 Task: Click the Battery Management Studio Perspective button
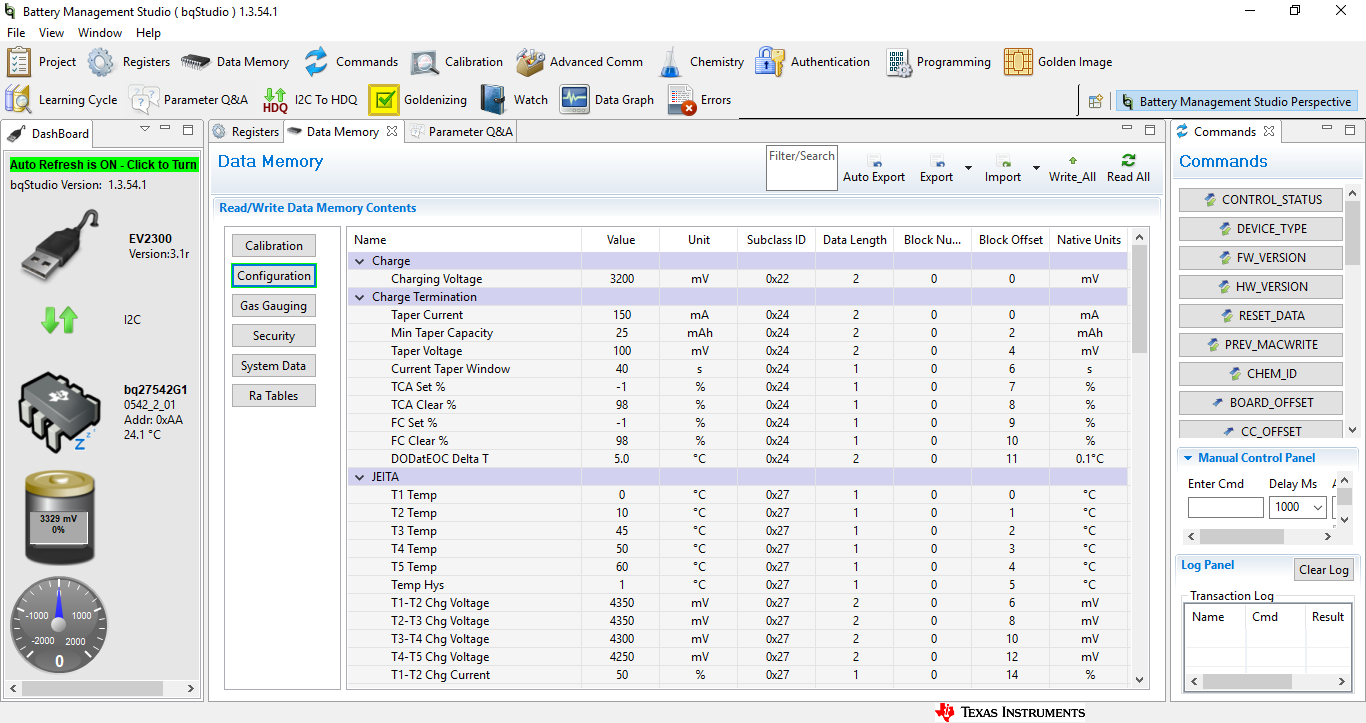[1236, 101]
